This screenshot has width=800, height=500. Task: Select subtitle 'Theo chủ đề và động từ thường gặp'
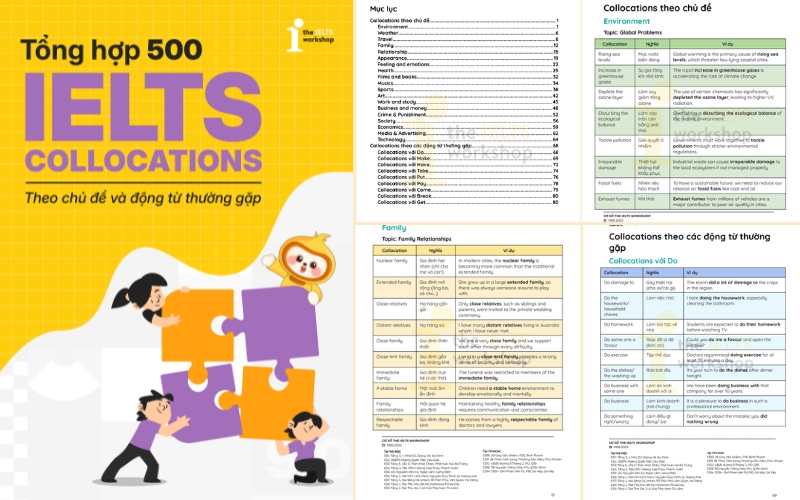143,198
